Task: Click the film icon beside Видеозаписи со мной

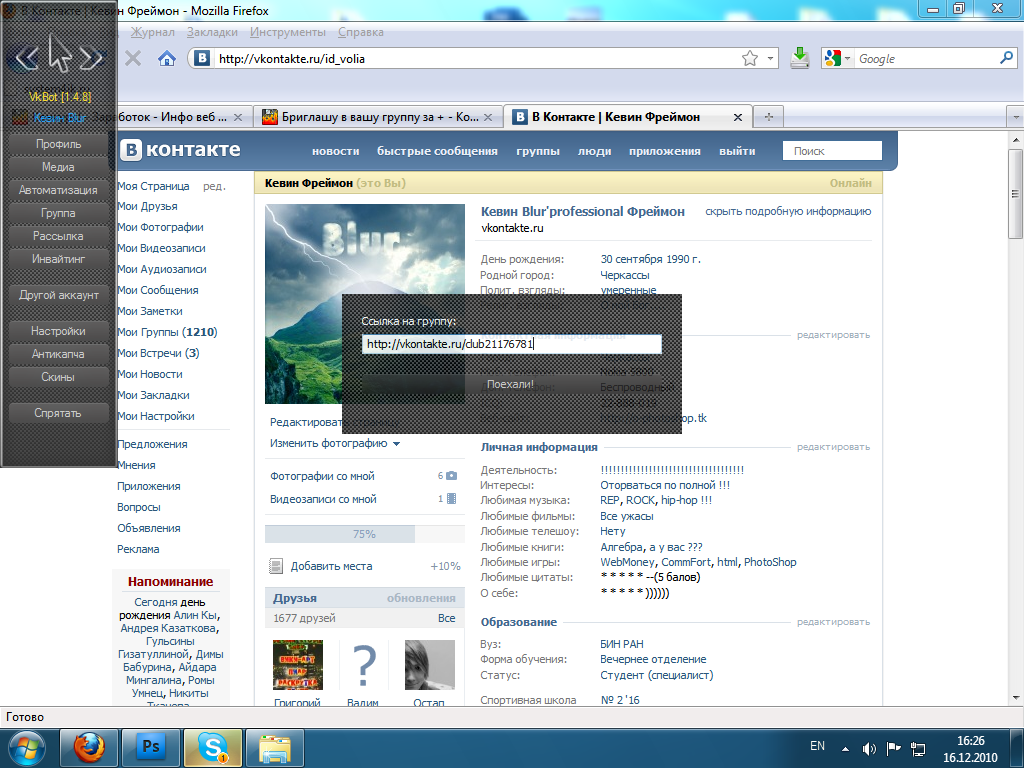Action: coord(451,499)
